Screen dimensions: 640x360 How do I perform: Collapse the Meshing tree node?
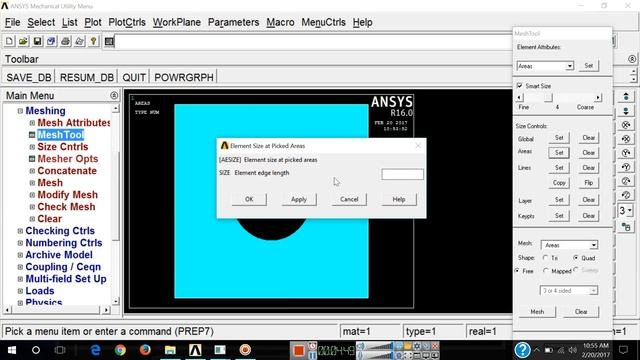coord(20,111)
